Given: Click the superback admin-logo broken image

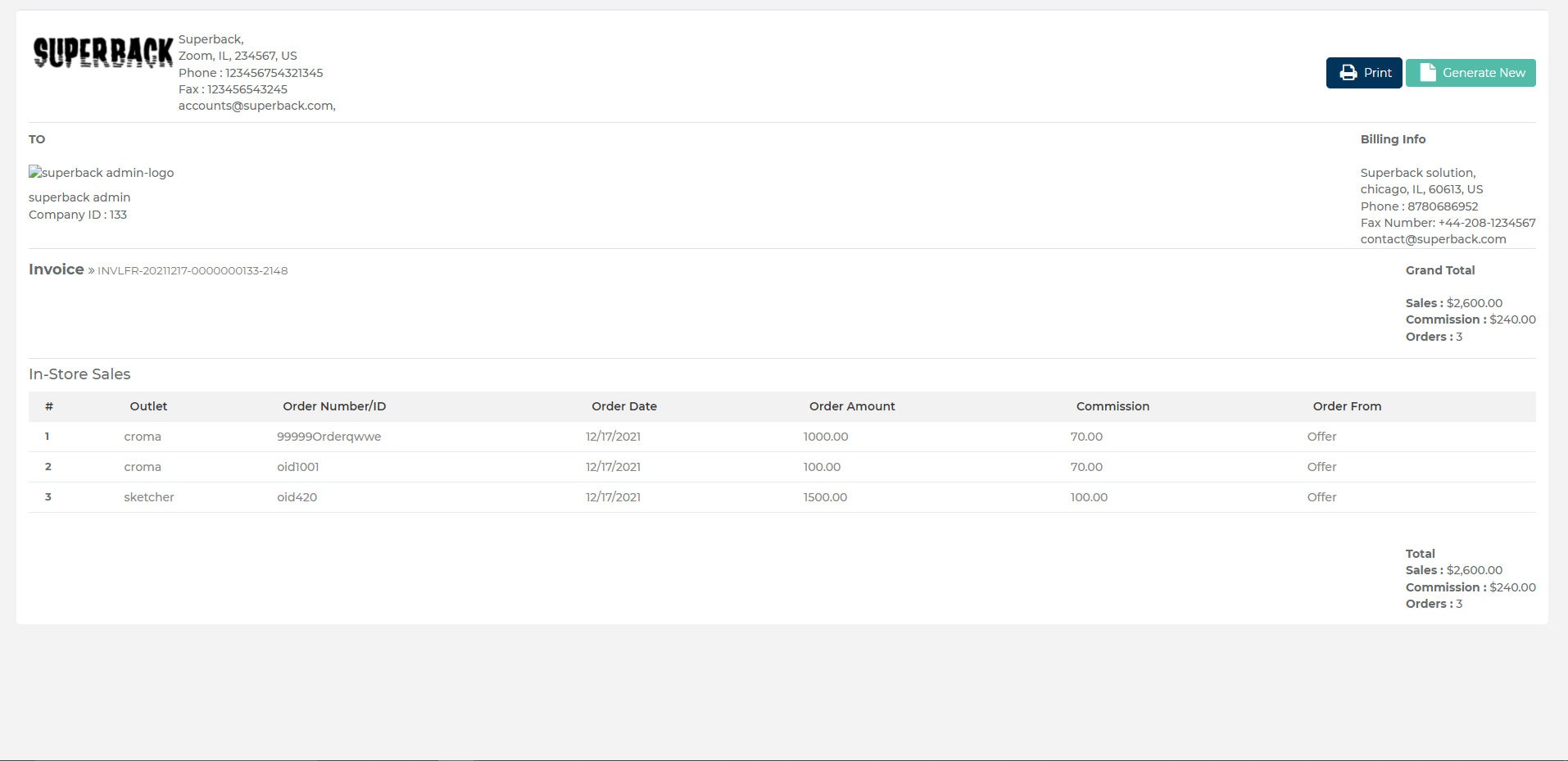Looking at the screenshot, I should (x=102, y=173).
